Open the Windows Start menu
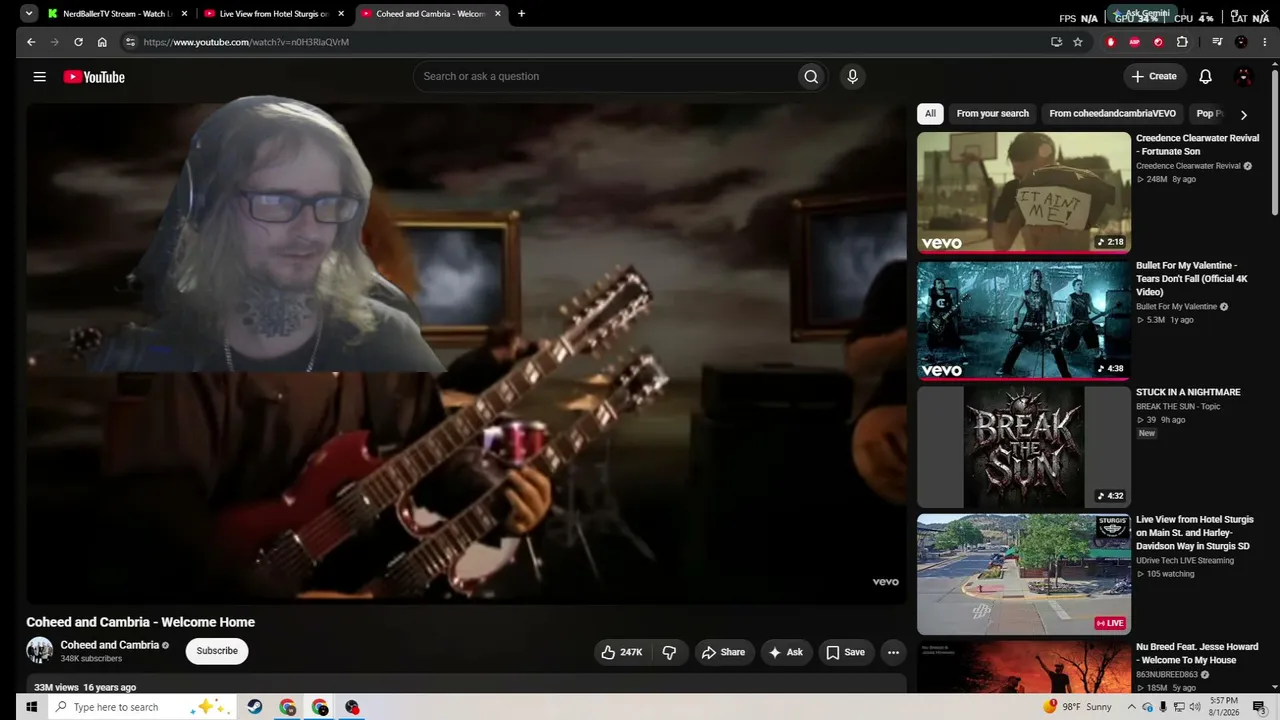The image size is (1280, 720). [31, 707]
